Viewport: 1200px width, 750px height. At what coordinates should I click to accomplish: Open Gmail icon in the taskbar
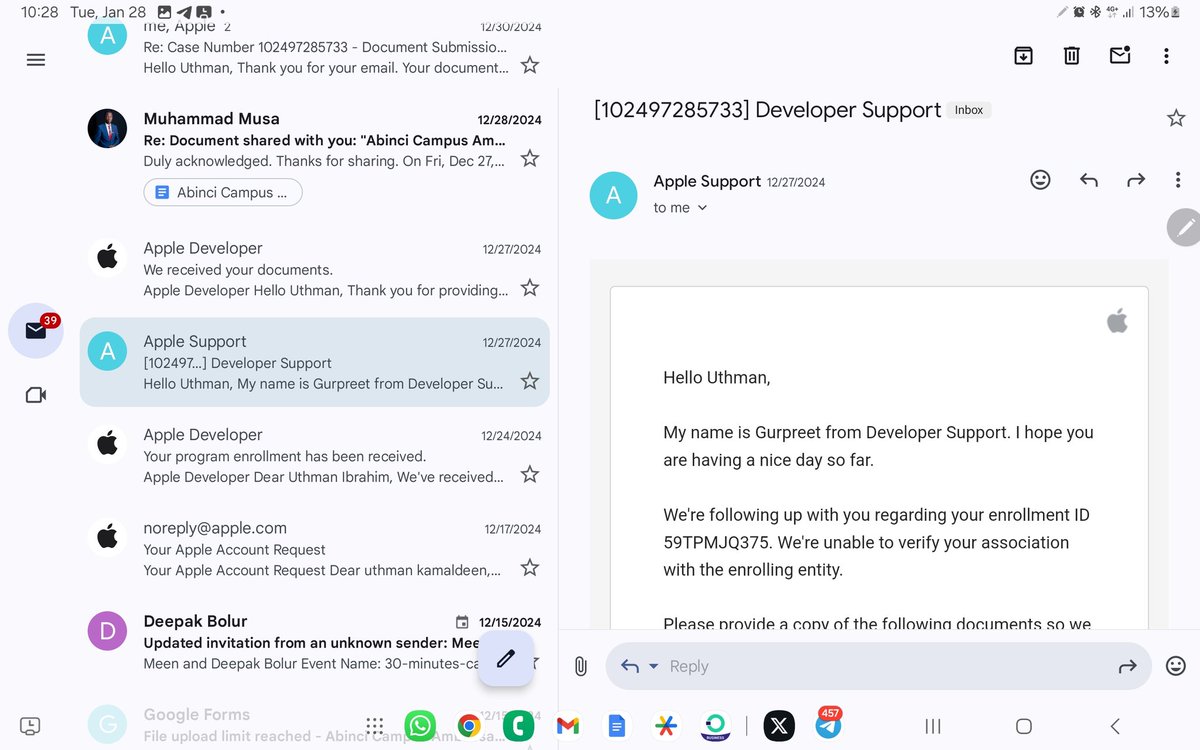pyautogui.click(x=567, y=726)
